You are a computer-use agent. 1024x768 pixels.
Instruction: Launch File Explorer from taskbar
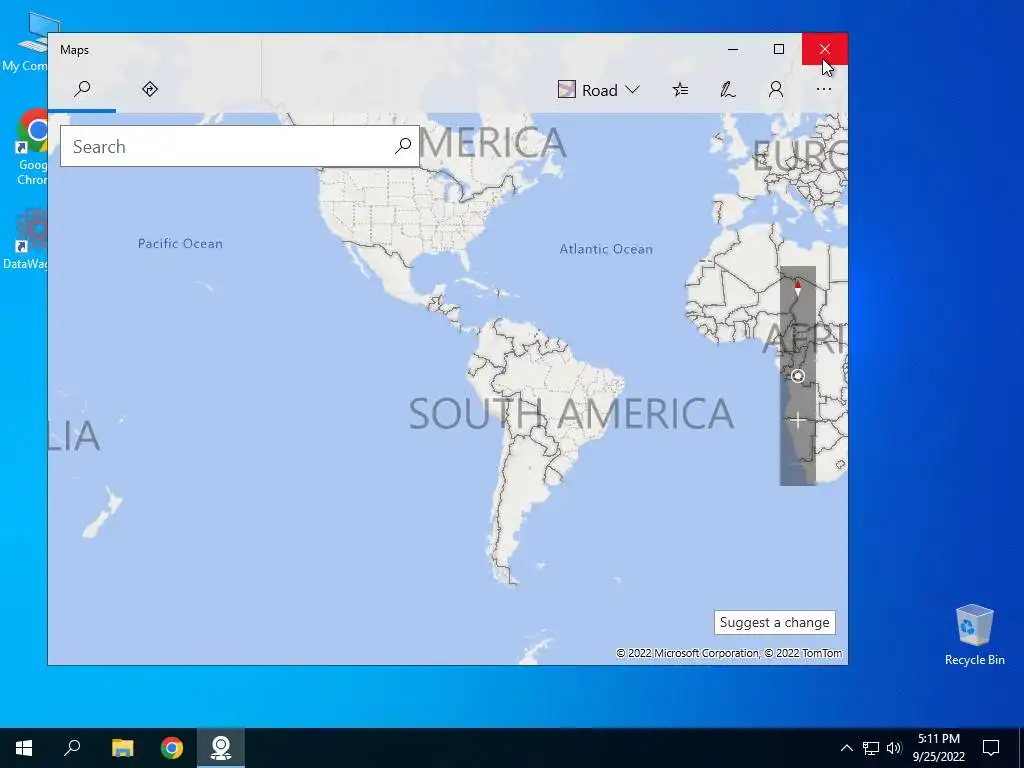click(x=122, y=748)
